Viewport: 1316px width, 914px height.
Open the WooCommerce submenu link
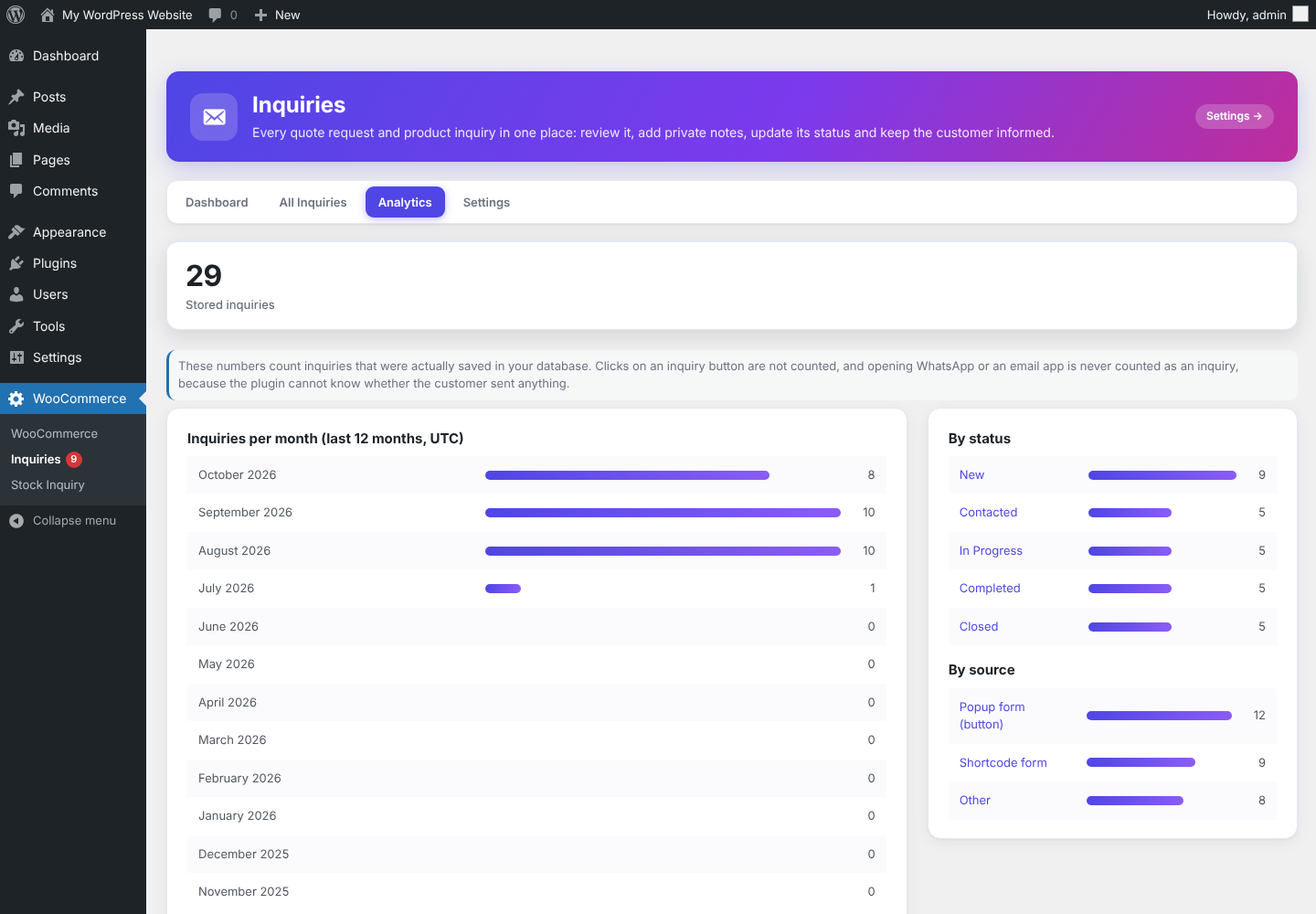54,434
